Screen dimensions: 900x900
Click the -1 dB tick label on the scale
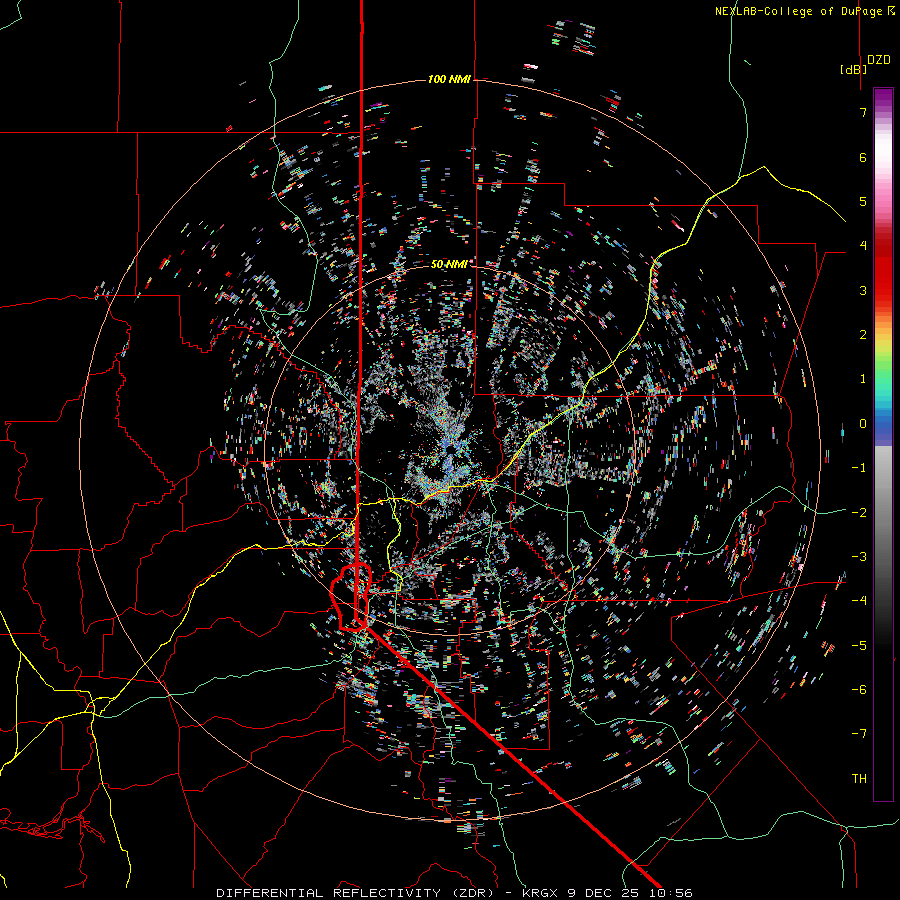(x=859, y=468)
